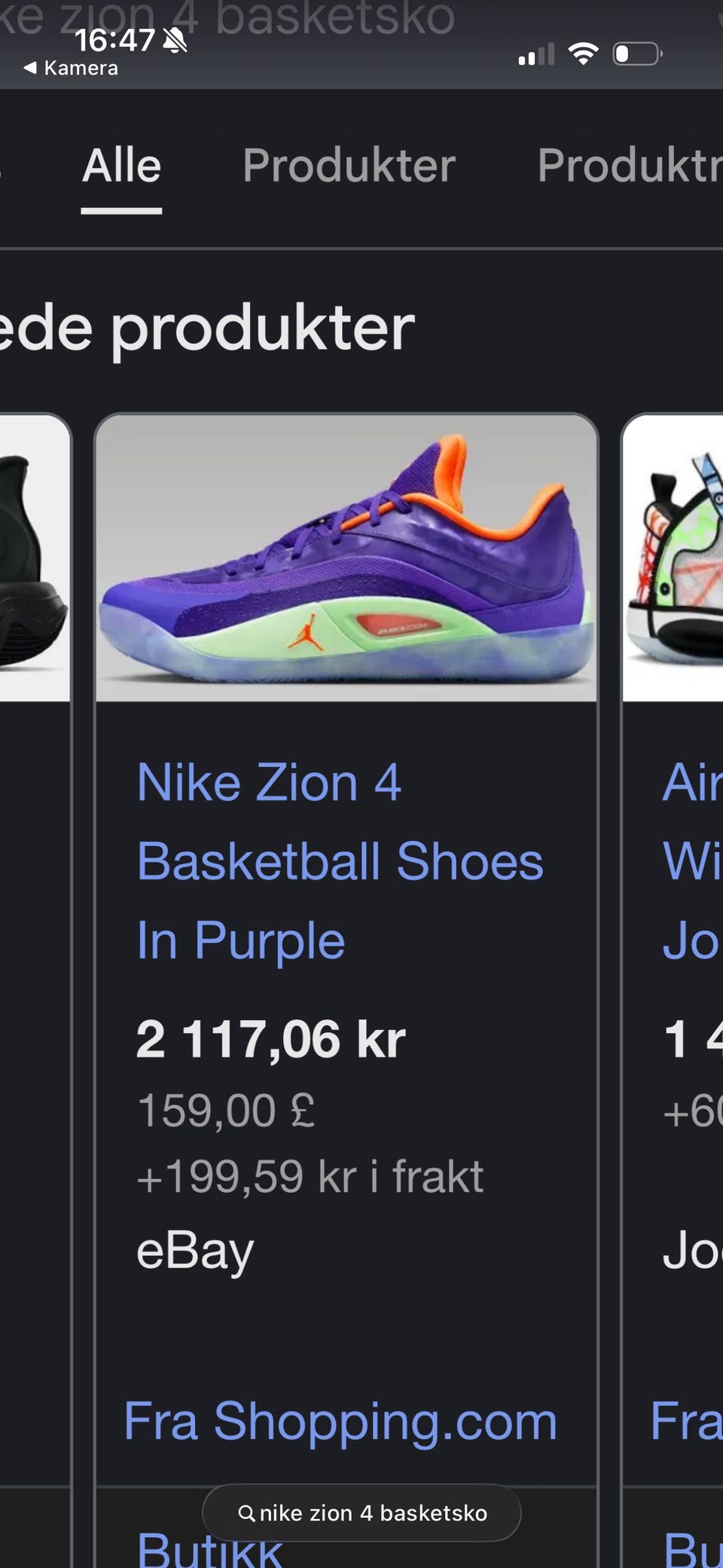The image size is (723, 1568).
Task: Tap the white multicolor Air Jordan thumbnail
Action: (x=673, y=558)
